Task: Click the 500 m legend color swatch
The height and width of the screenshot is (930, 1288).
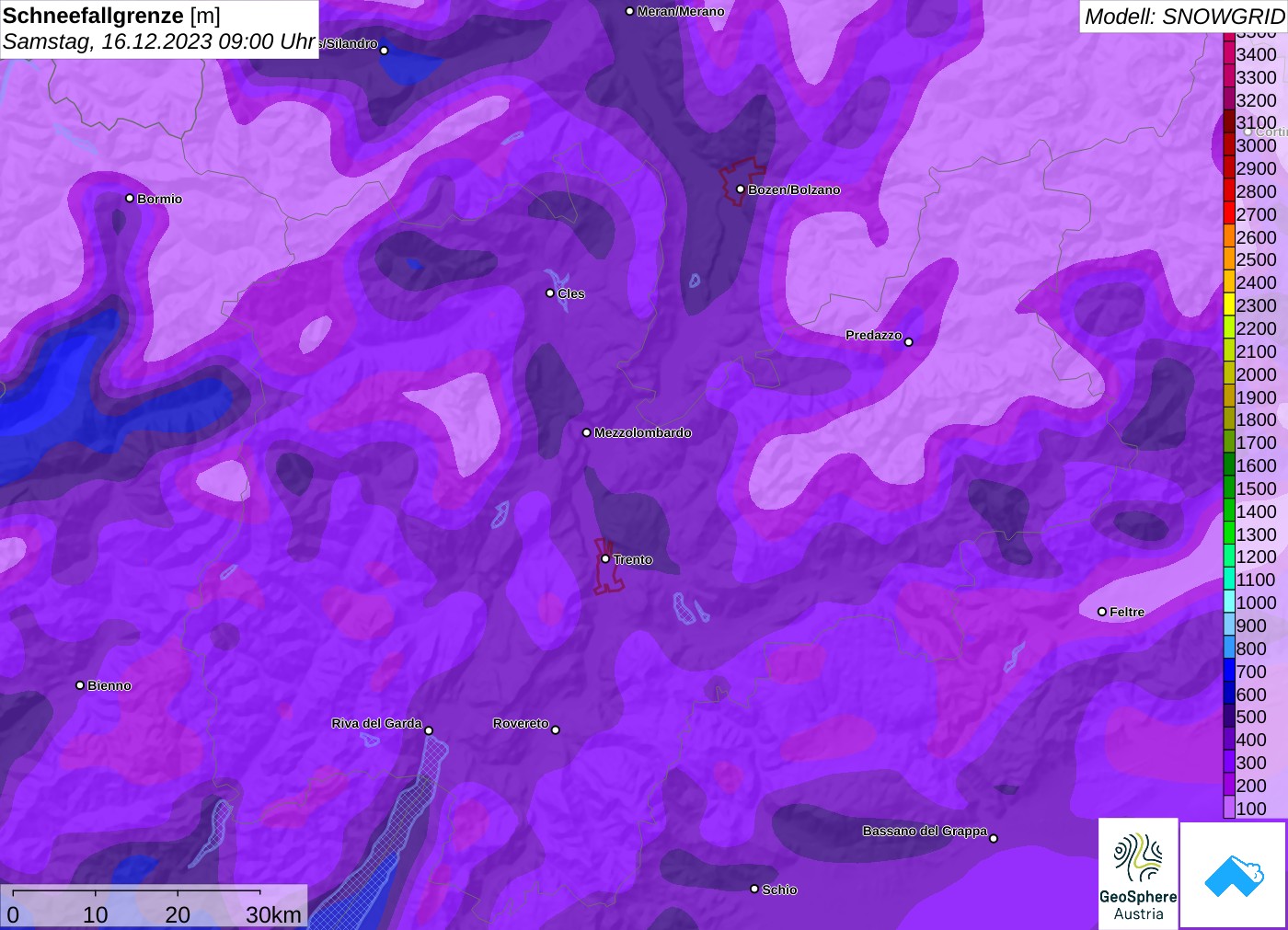Action: pyautogui.click(x=1229, y=717)
